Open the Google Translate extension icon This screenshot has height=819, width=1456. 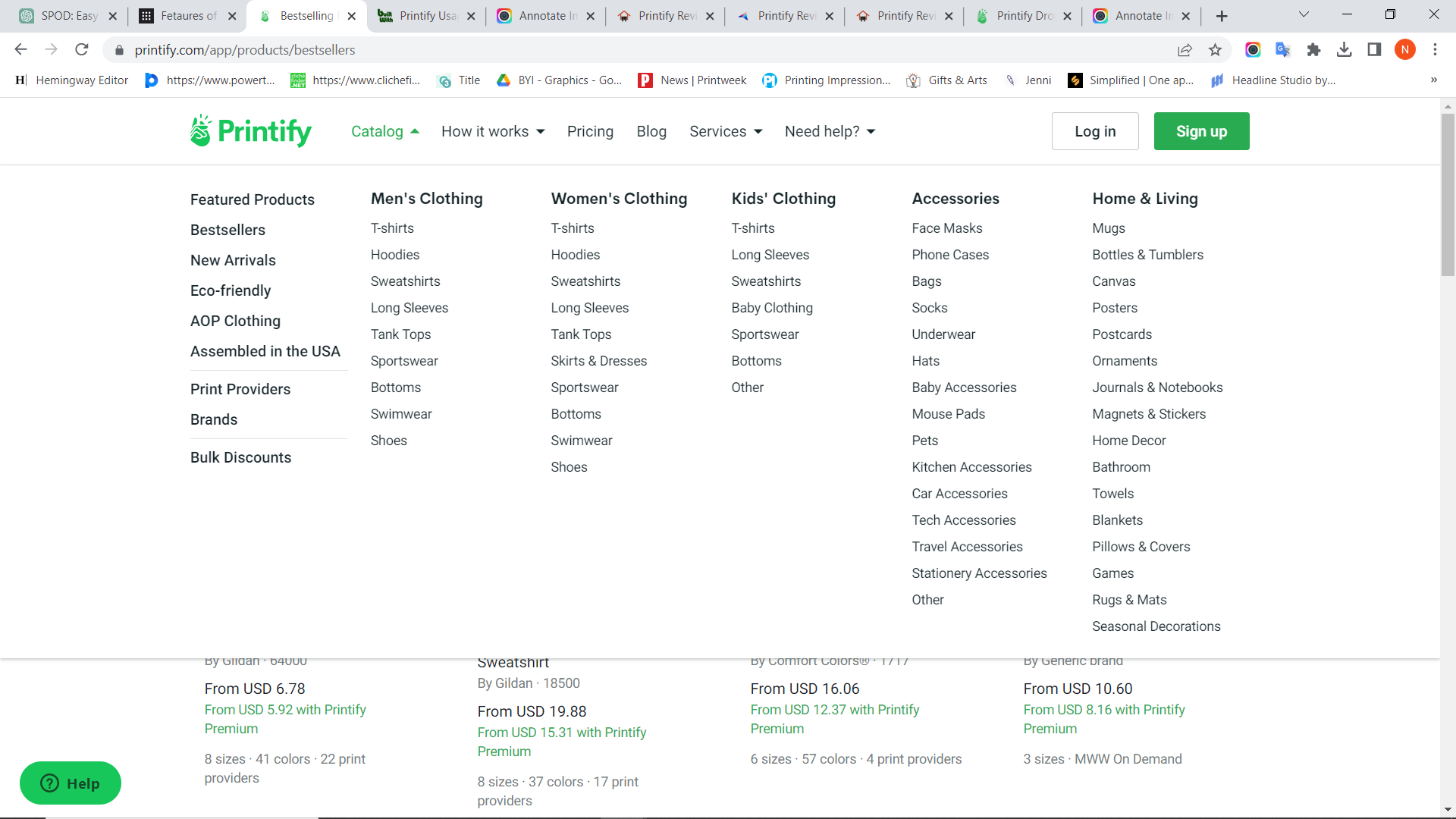click(x=1283, y=50)
